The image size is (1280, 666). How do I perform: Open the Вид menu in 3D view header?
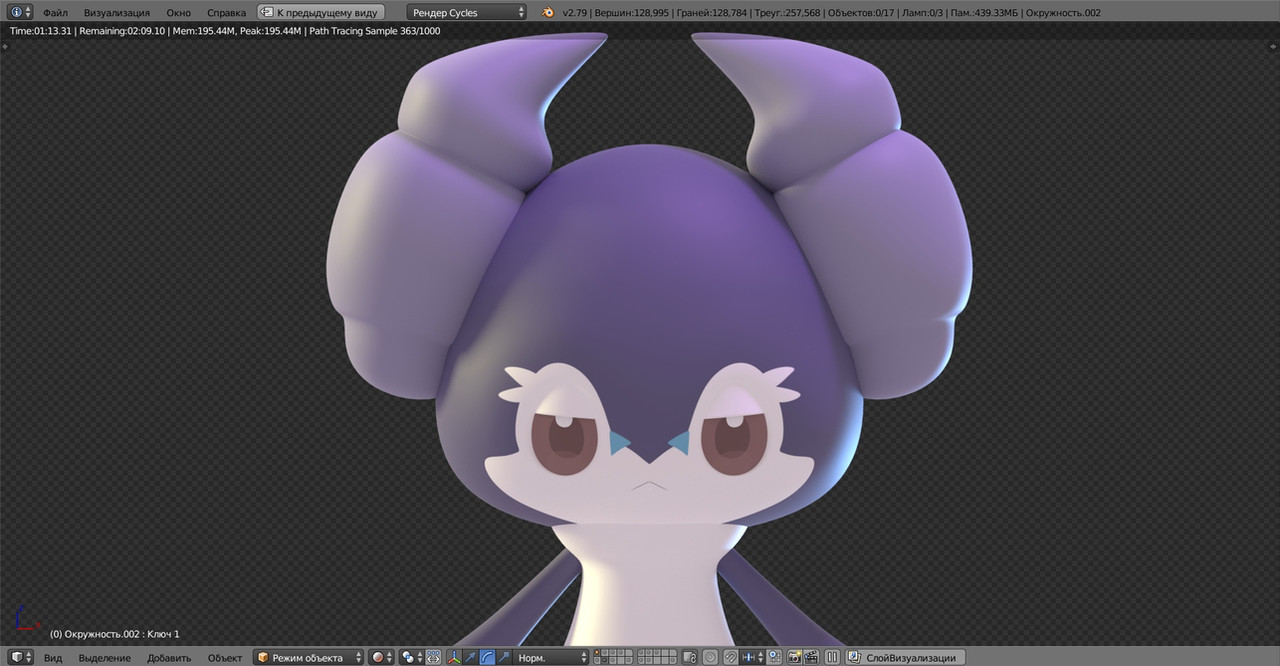[53, 657]
